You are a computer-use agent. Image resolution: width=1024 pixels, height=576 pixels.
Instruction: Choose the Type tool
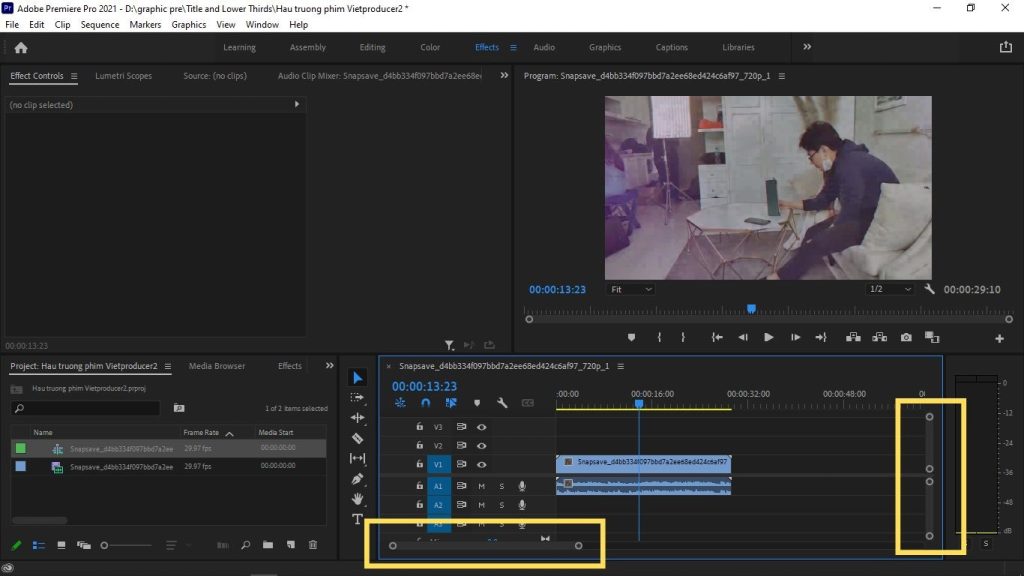pos(358,519)
